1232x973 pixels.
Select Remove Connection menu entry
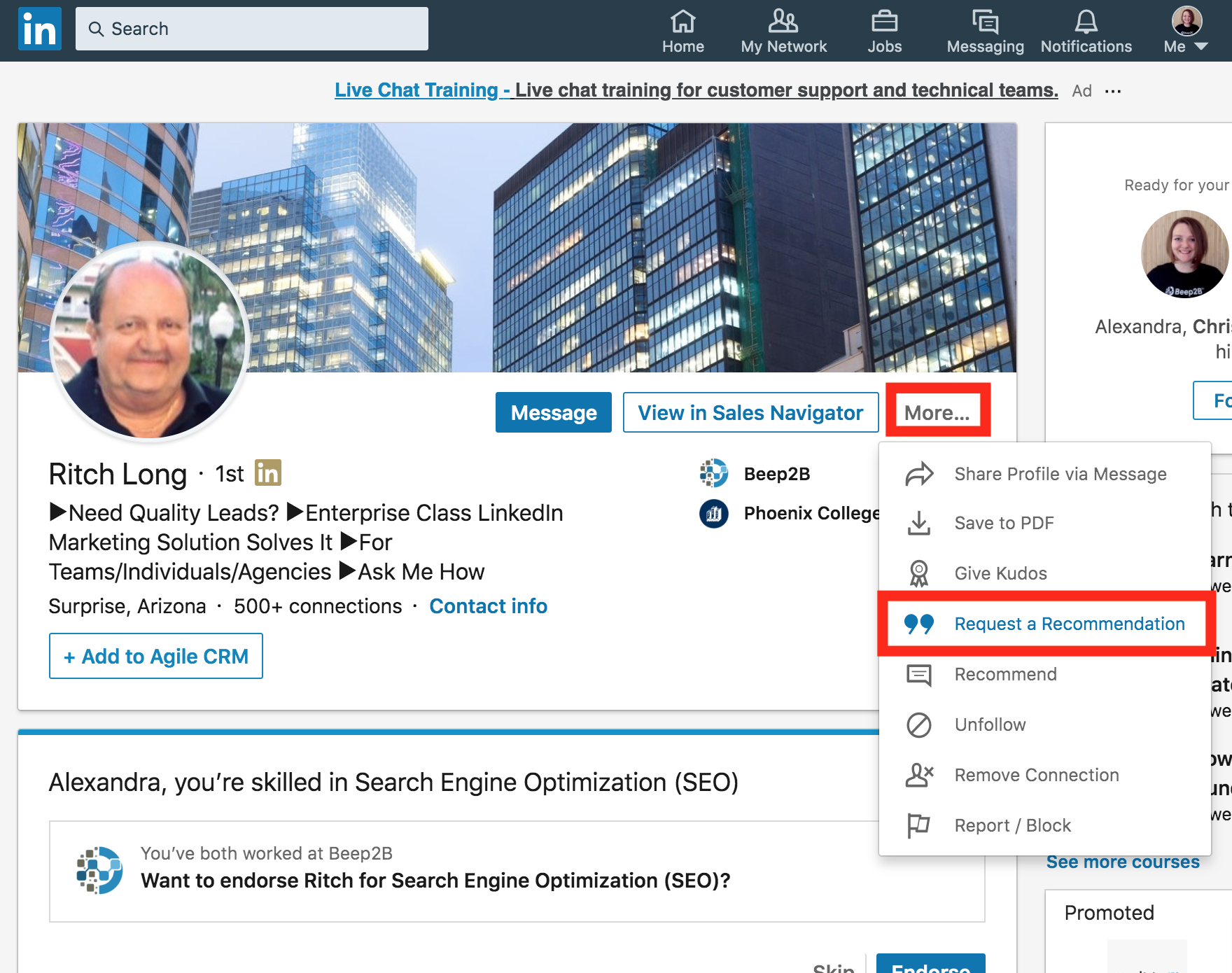point(1045,775)
